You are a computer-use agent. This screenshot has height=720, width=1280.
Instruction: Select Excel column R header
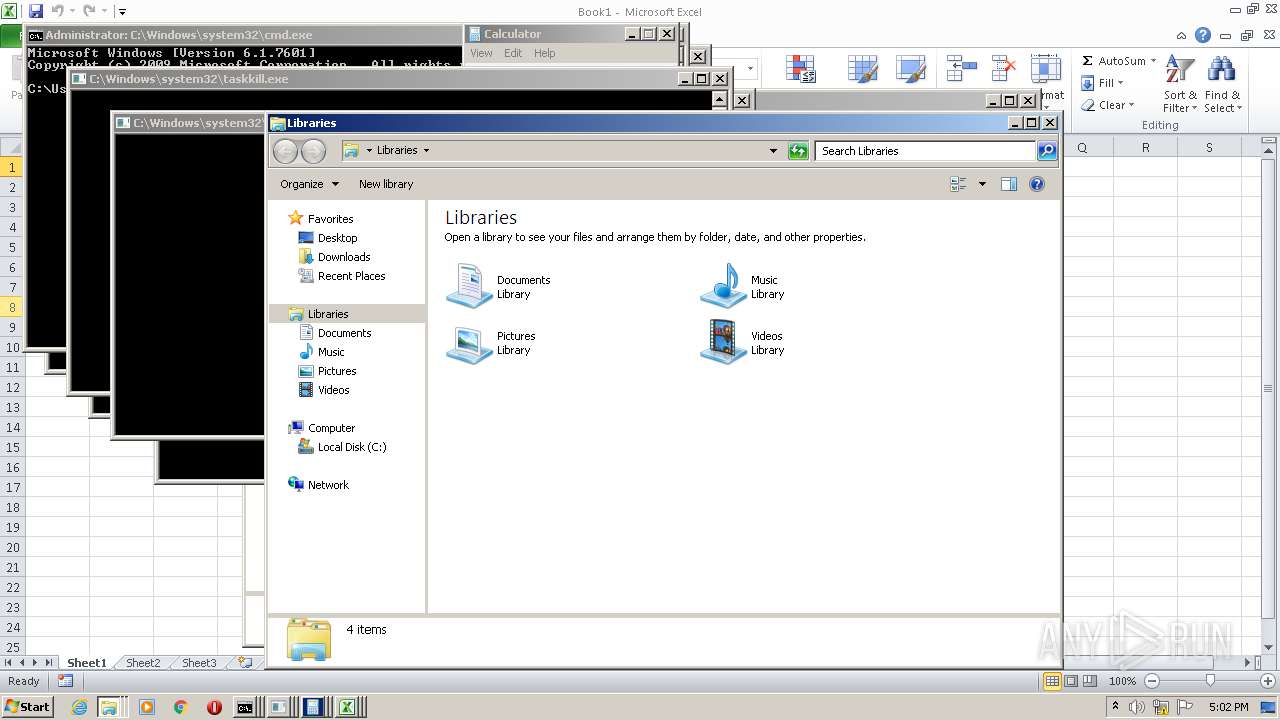point(1146,147)
